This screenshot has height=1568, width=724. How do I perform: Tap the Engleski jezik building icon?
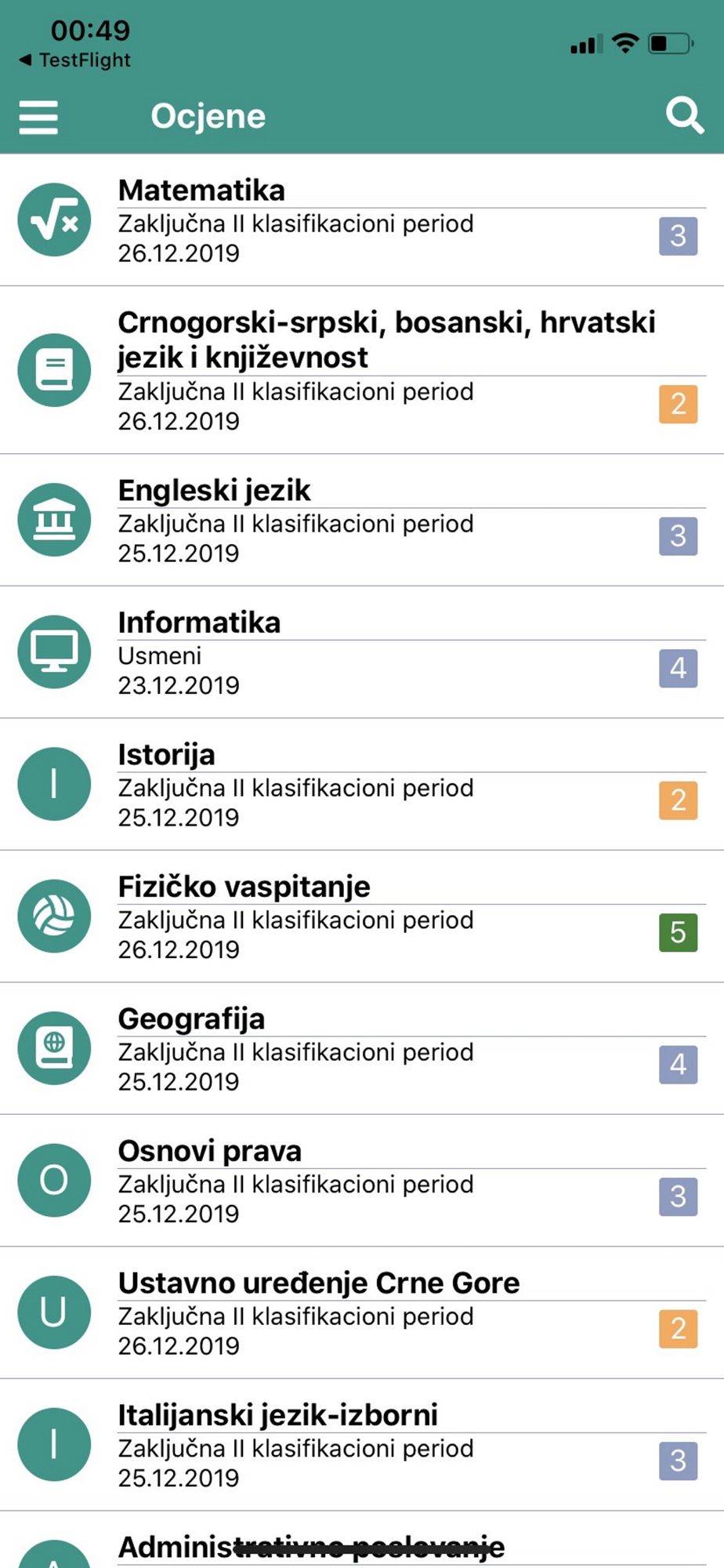(x=54, y=520)
